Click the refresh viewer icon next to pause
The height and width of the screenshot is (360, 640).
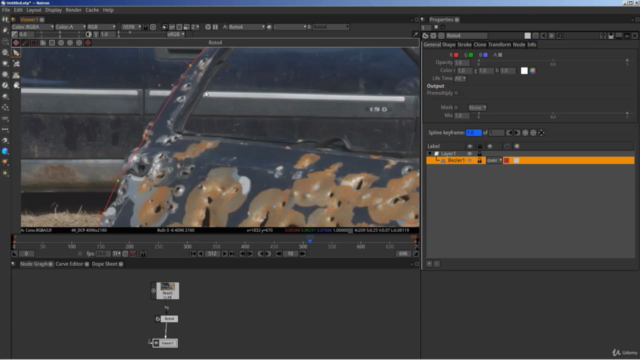[208, 27]
